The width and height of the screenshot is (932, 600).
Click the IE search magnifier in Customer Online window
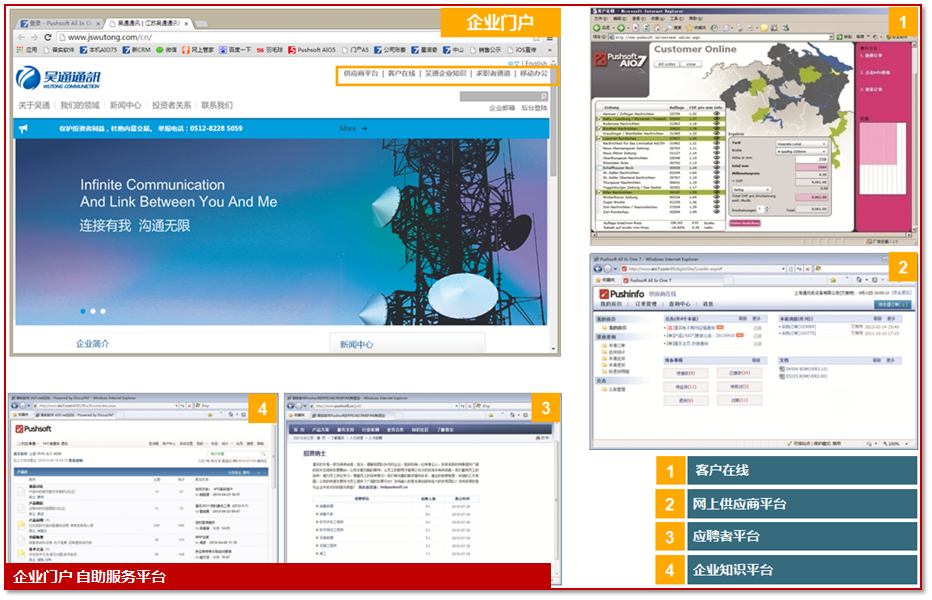[x=668, y=28]
